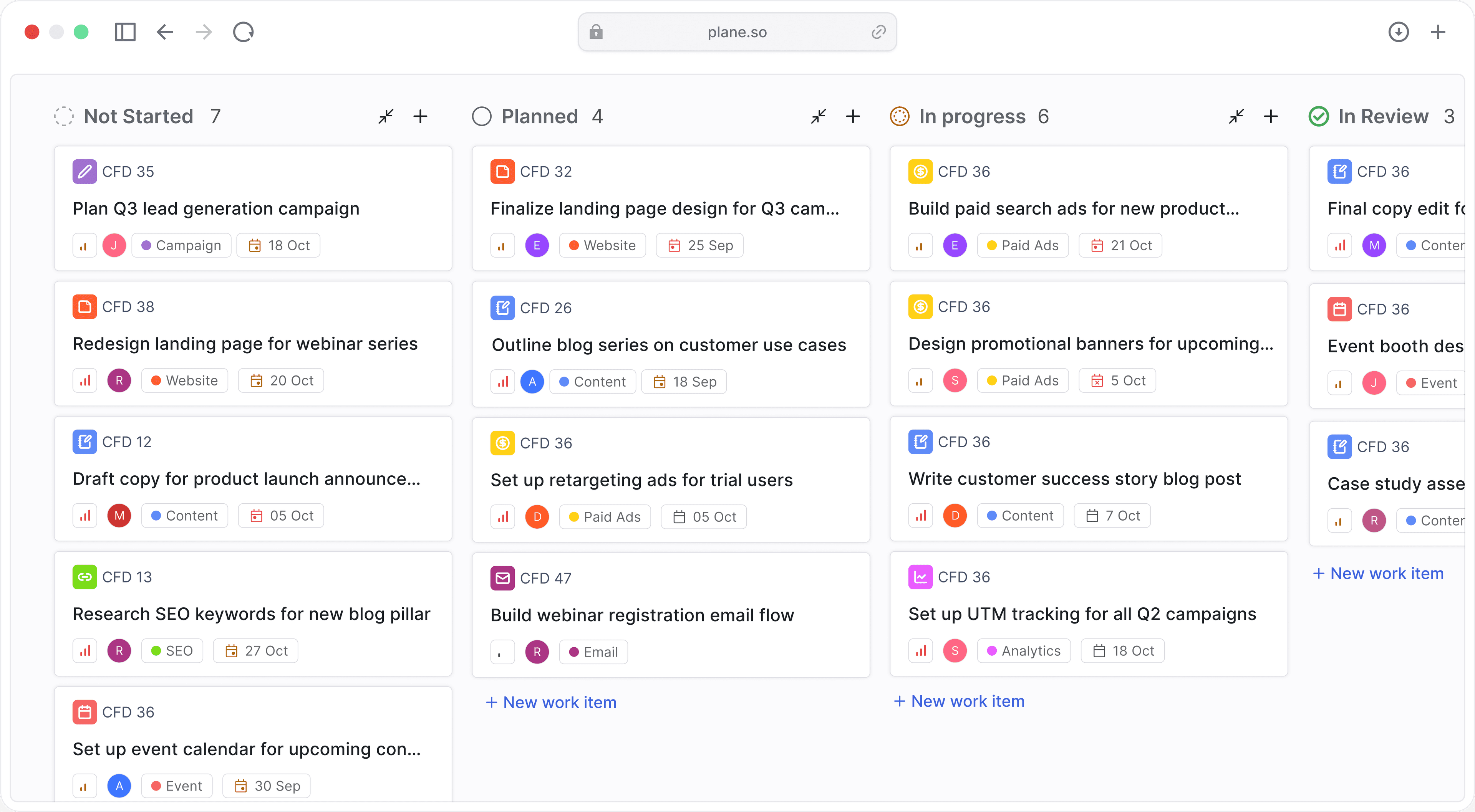Collapse the In progress column
Screen dimensions: 1475x812
click(x=1236, y=117)
